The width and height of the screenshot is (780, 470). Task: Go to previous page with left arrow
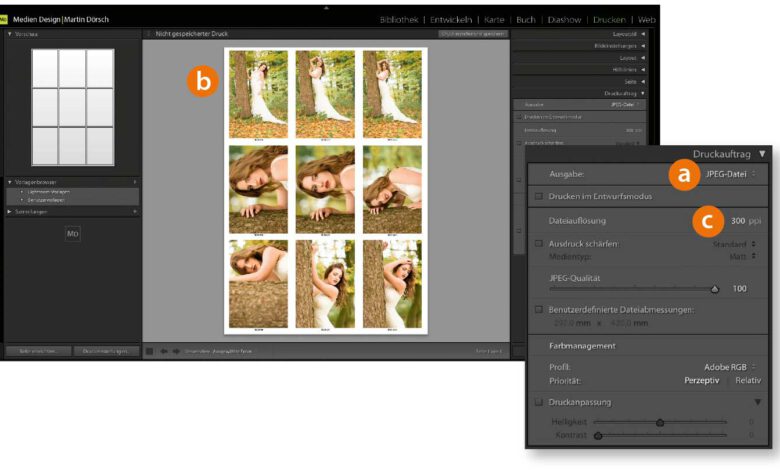click(x=164, y=351)
